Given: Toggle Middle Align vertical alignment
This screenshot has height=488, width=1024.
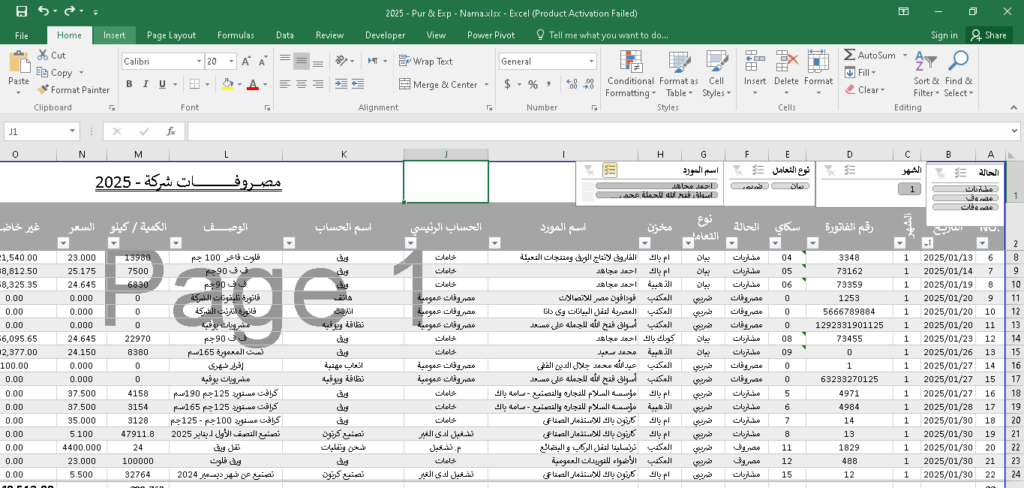Looking at the screenshot, I should [x=301, y=61].
